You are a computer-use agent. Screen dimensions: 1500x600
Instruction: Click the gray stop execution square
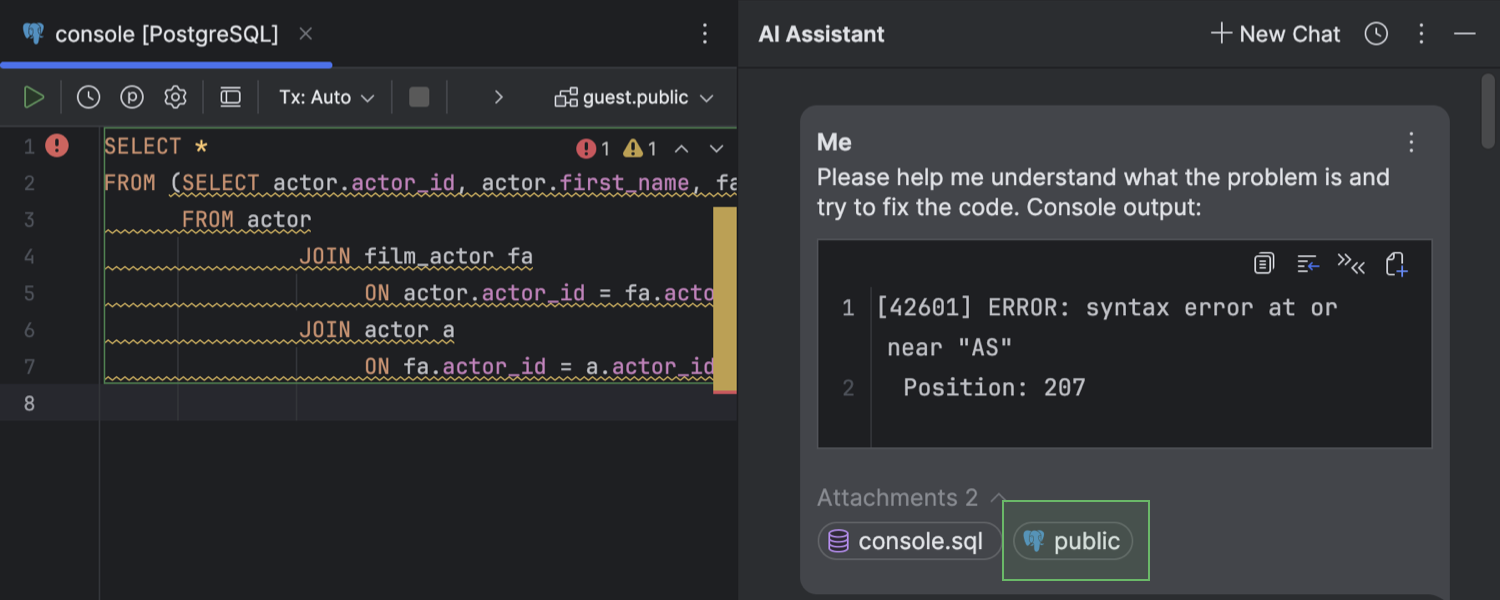(419, 97)
